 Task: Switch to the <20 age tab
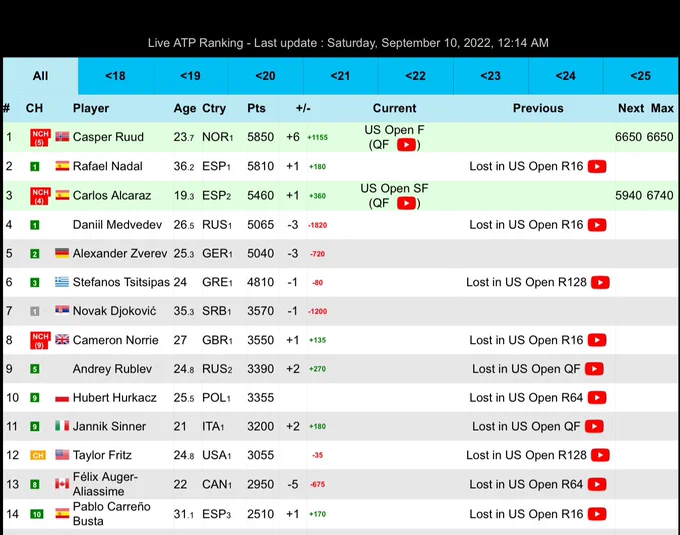265,76
